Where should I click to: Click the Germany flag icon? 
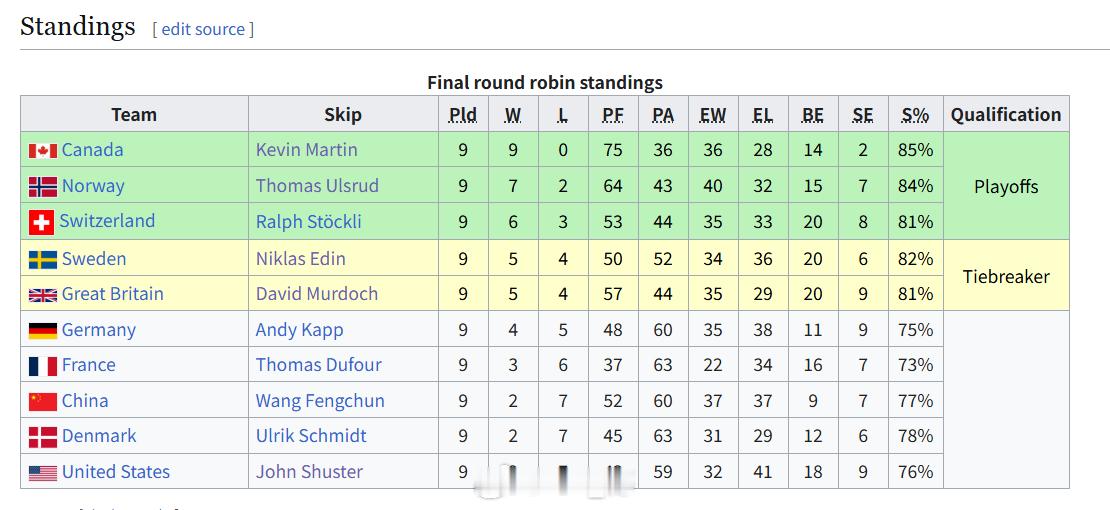tap(42, 331)
